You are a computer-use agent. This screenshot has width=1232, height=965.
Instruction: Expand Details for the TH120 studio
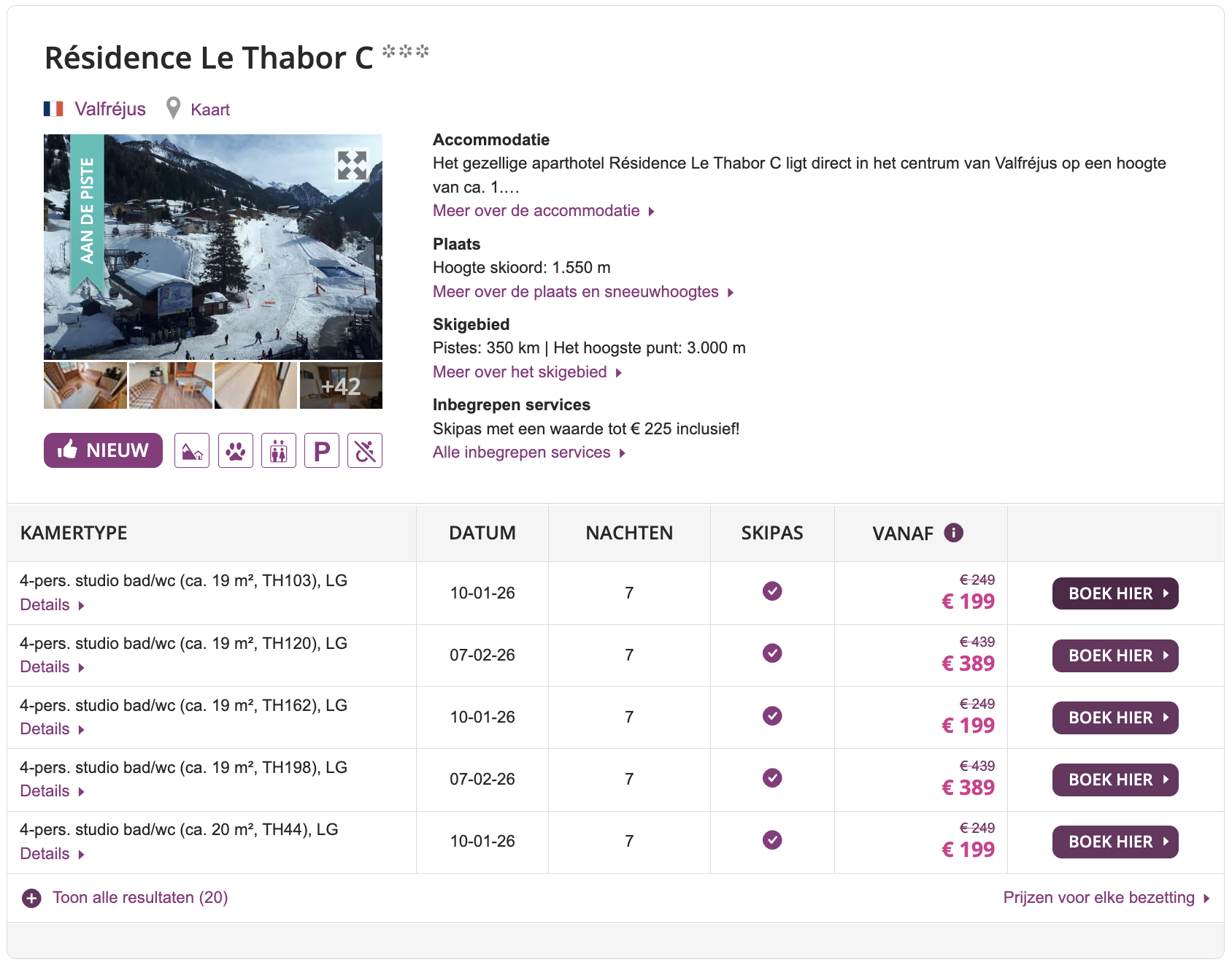[53, 667]
